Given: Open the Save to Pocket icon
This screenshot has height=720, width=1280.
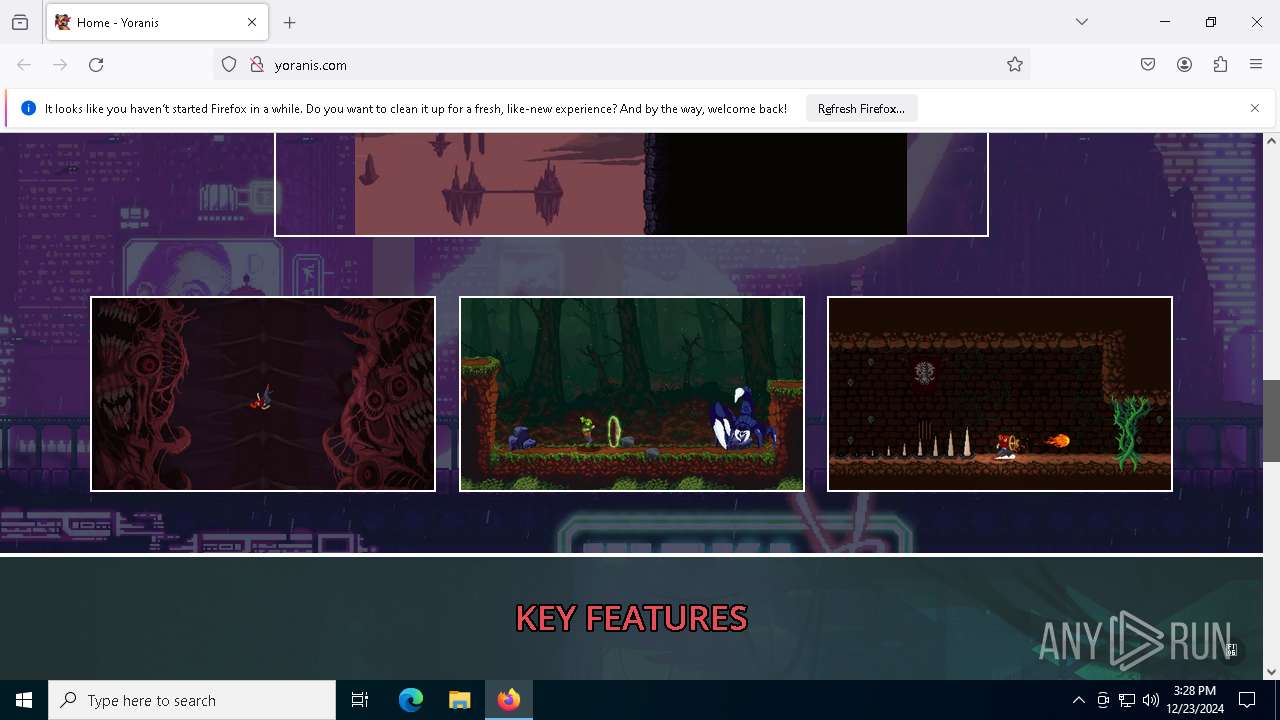Looking at the screenshot, I should click(x=1148, y=65).
